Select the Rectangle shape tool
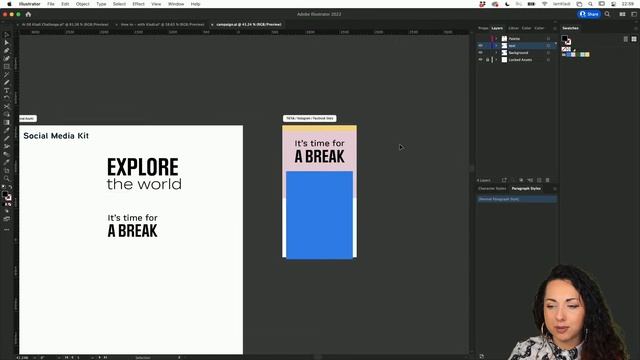The height and width of the screenshot is (360, 640). point(7,67)
